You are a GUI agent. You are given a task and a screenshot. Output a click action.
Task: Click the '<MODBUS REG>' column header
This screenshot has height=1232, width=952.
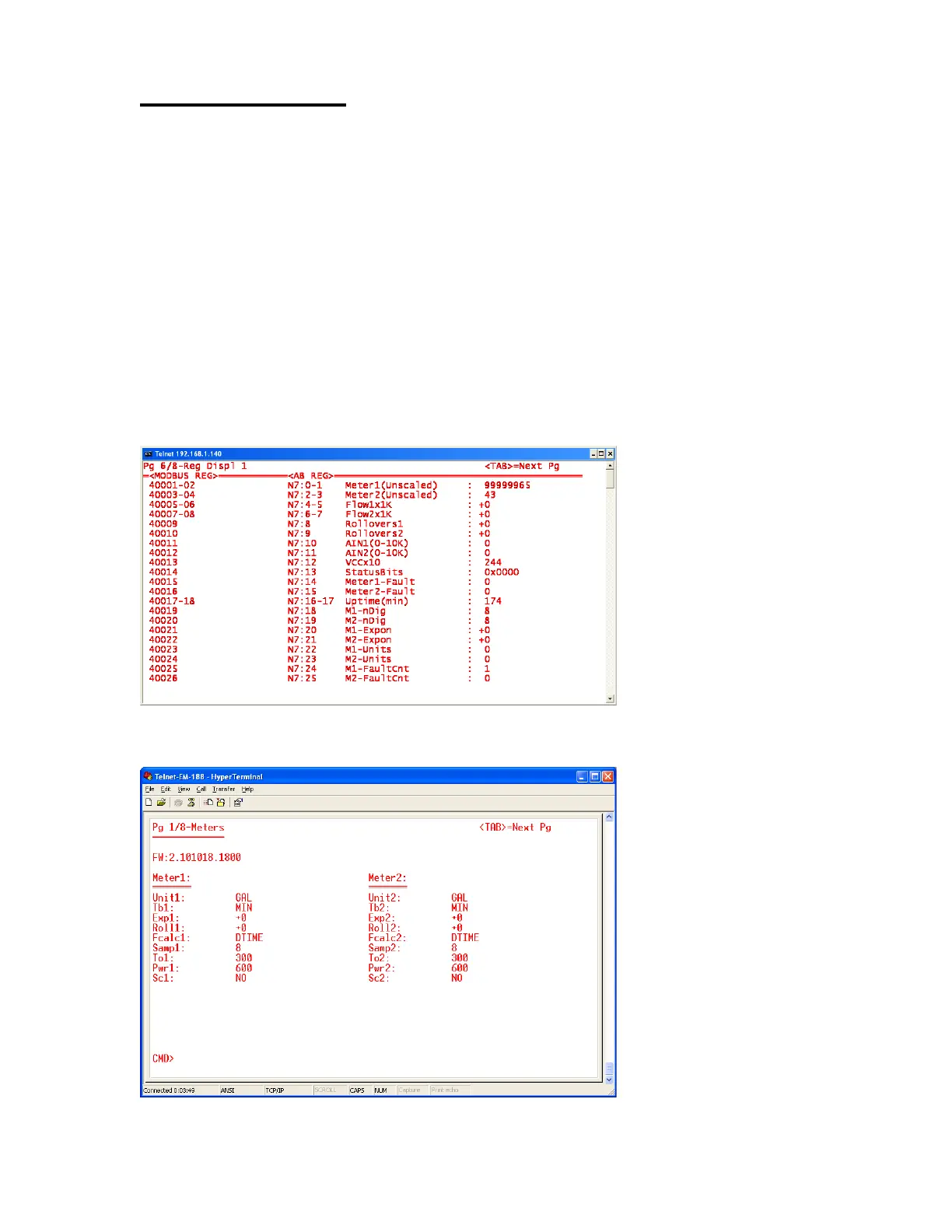[184, 475]
